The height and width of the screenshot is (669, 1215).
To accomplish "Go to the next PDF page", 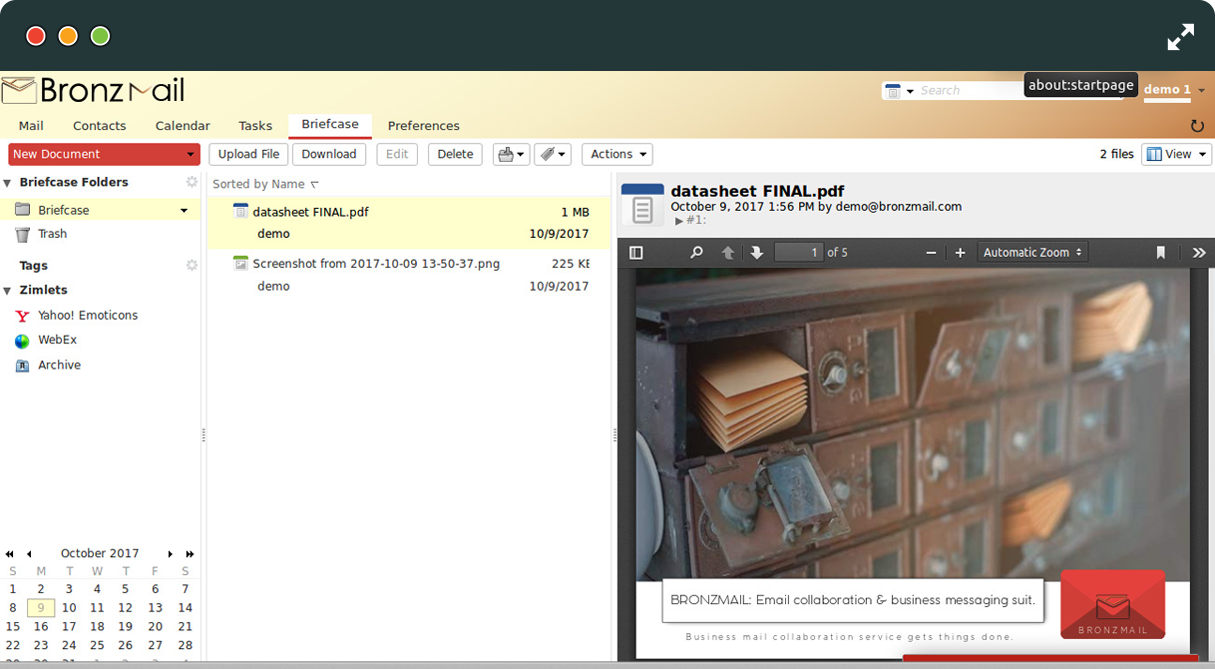I will (757, 253).
